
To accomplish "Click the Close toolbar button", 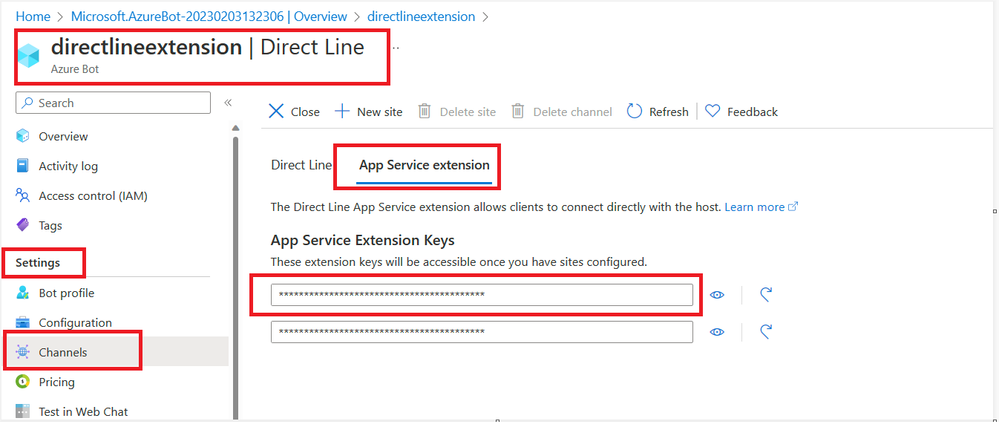I will [x=294, y=112].
